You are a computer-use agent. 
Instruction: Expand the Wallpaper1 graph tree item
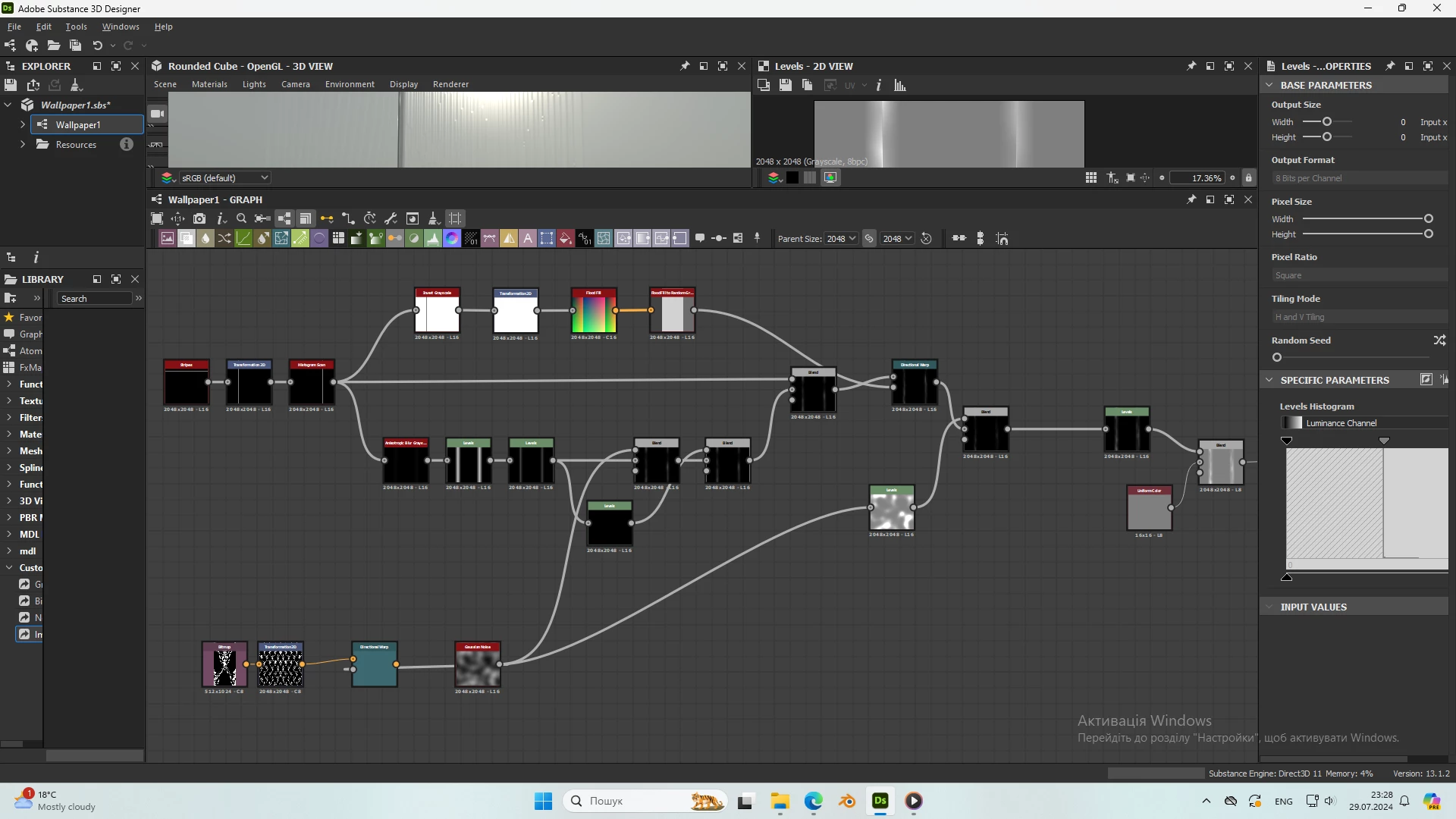pos(23,124)
